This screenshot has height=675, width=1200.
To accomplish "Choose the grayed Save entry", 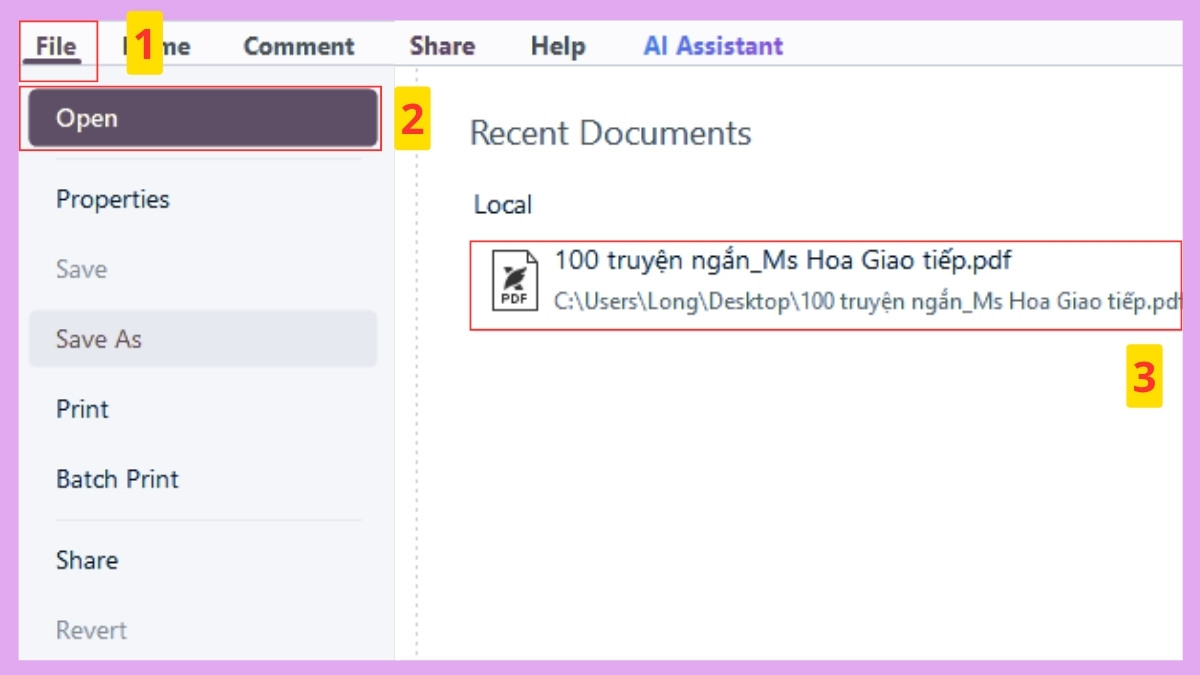I will pyautogui.click(x=81, y=269).
